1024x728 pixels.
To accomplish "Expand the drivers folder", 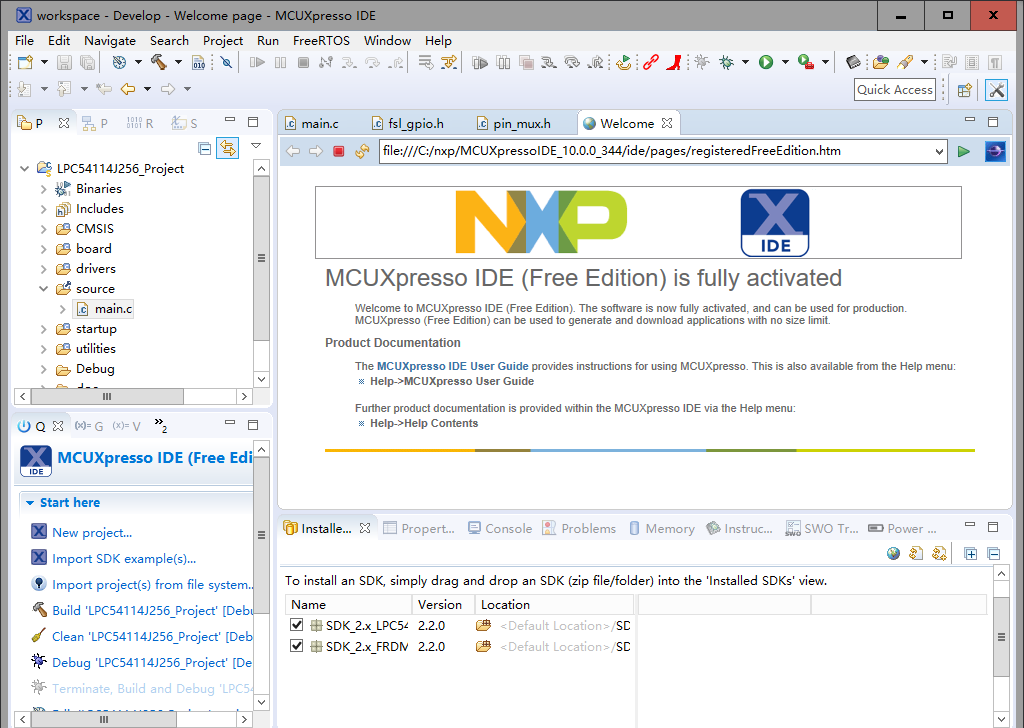I will (x=44, y=269).
